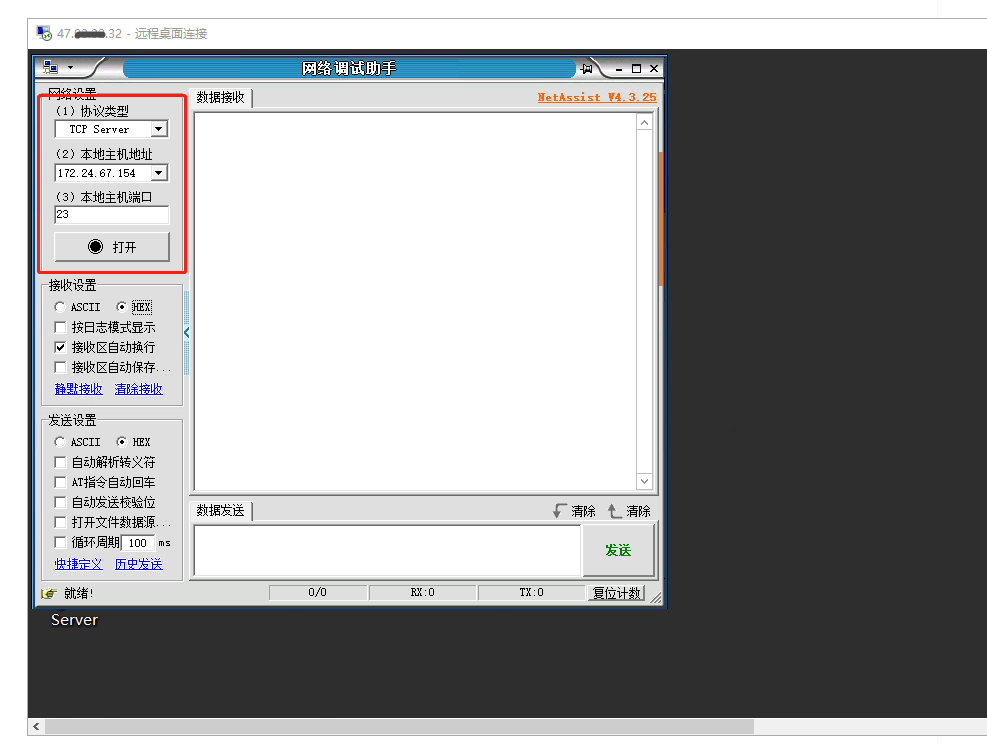The height and width of the screenshot is (744, 987).
Task: Select HEX in send settings
Action: tap(121, 442)
